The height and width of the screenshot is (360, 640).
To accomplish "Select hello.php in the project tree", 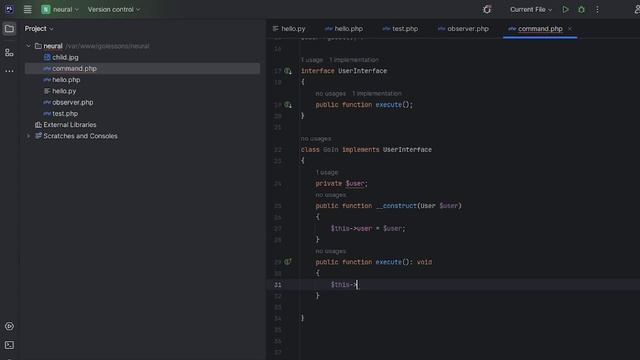I will click(x=66, y=80).
